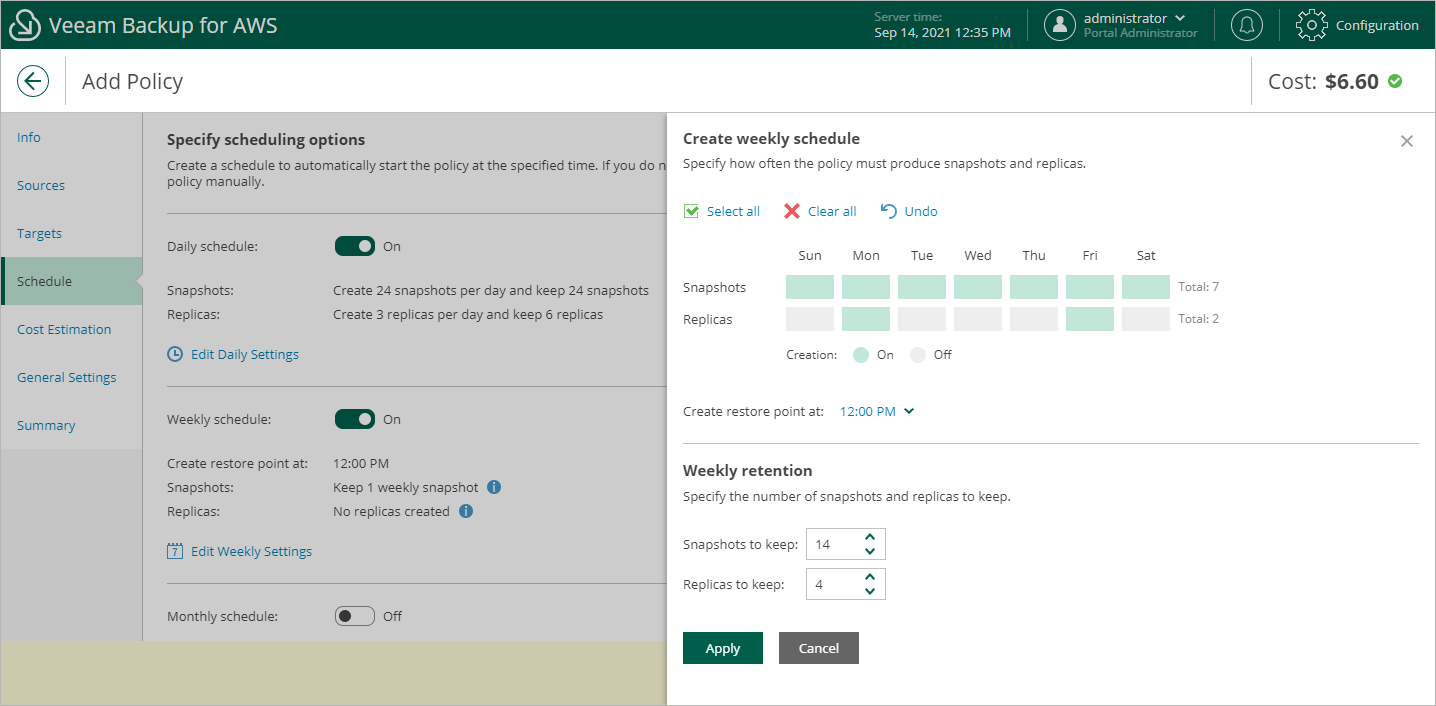The width and height of the screenshot is (1436, 706).
Task: Go to Cost Estimation step
Action: point(64,329)
